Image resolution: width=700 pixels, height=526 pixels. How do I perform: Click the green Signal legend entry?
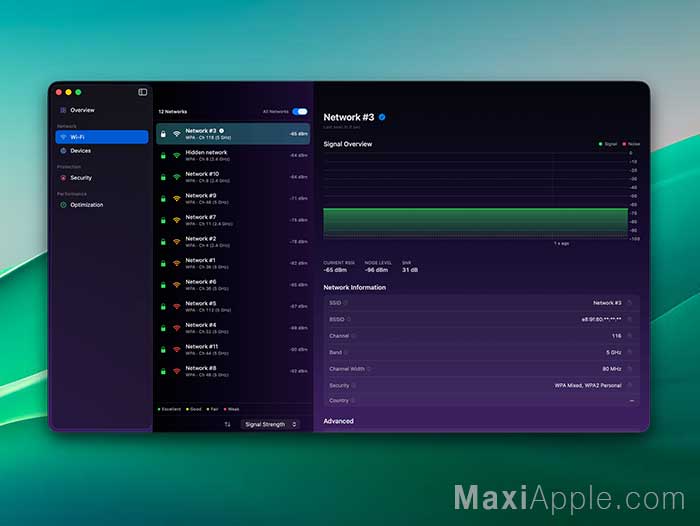(608, 144)
